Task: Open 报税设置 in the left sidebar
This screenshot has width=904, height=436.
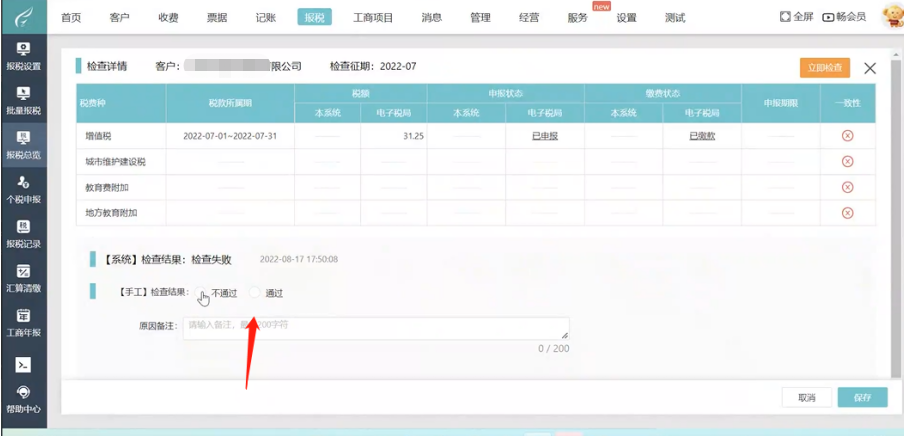Action: pyautogui.click(x=23, y=56)
